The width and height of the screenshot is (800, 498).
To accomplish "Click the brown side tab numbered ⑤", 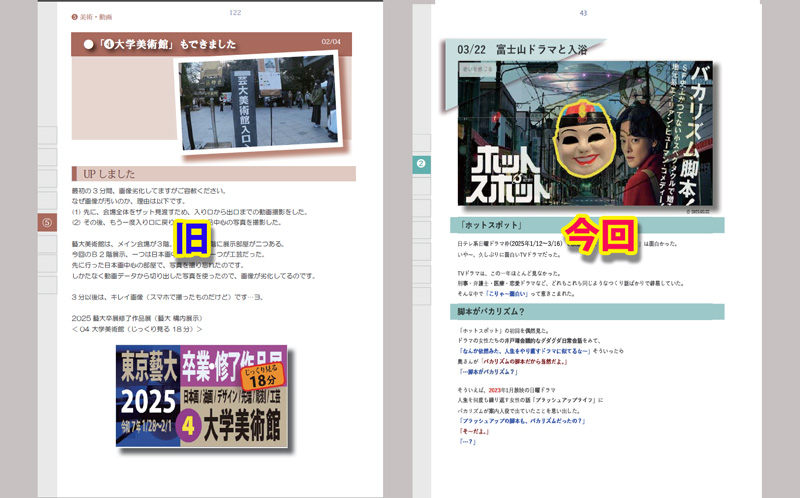I will click(45, 222).
